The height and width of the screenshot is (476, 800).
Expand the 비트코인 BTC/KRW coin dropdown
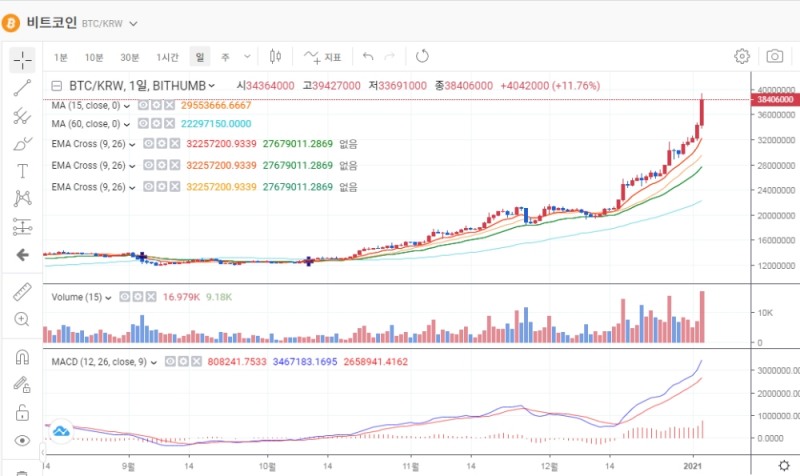134,22
